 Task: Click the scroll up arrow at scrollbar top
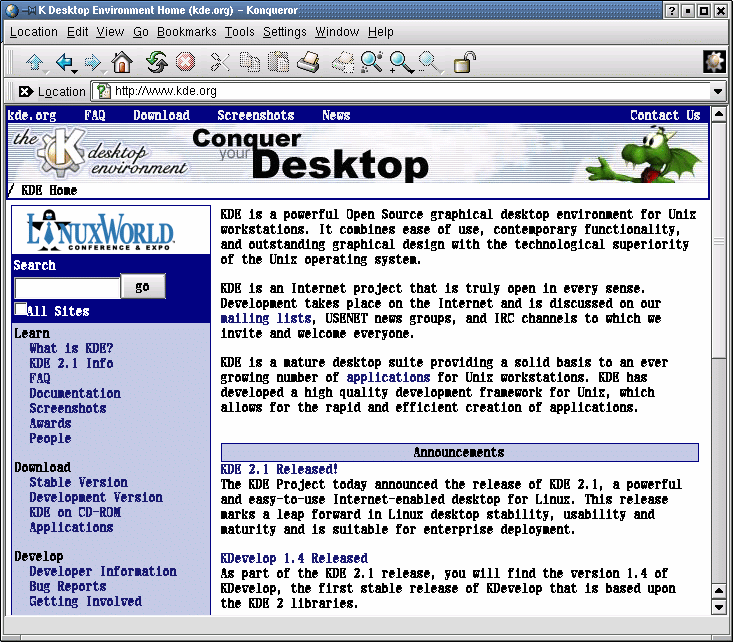[719, 114]
